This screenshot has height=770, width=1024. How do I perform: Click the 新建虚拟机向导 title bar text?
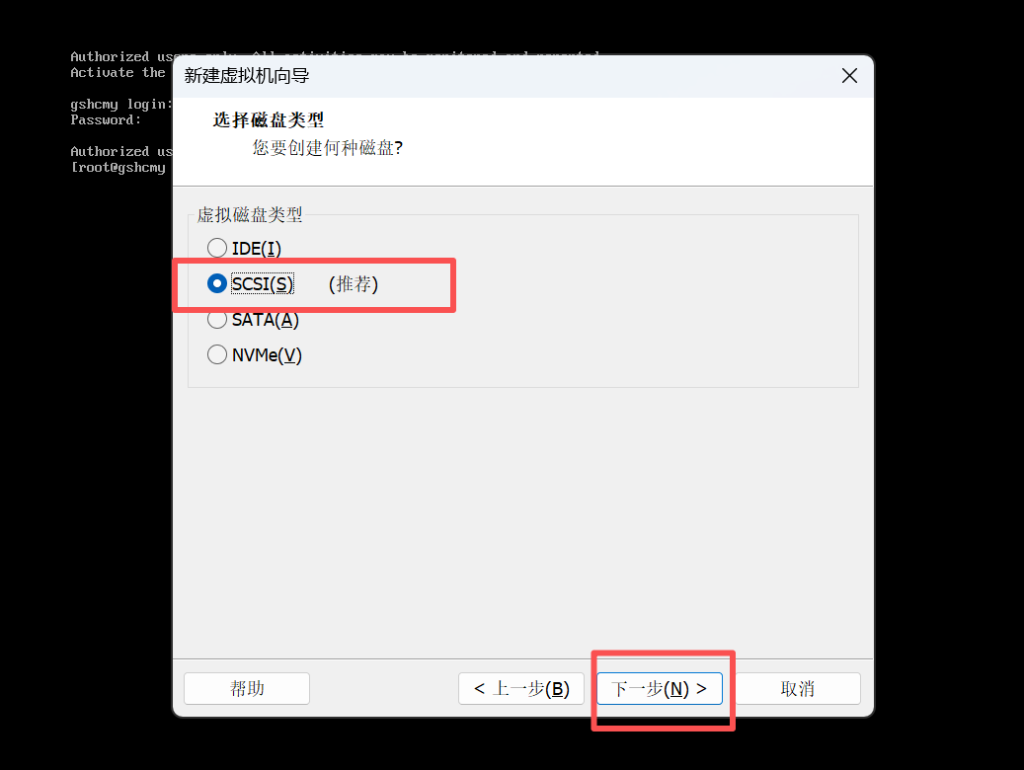(x=246, y=76)
